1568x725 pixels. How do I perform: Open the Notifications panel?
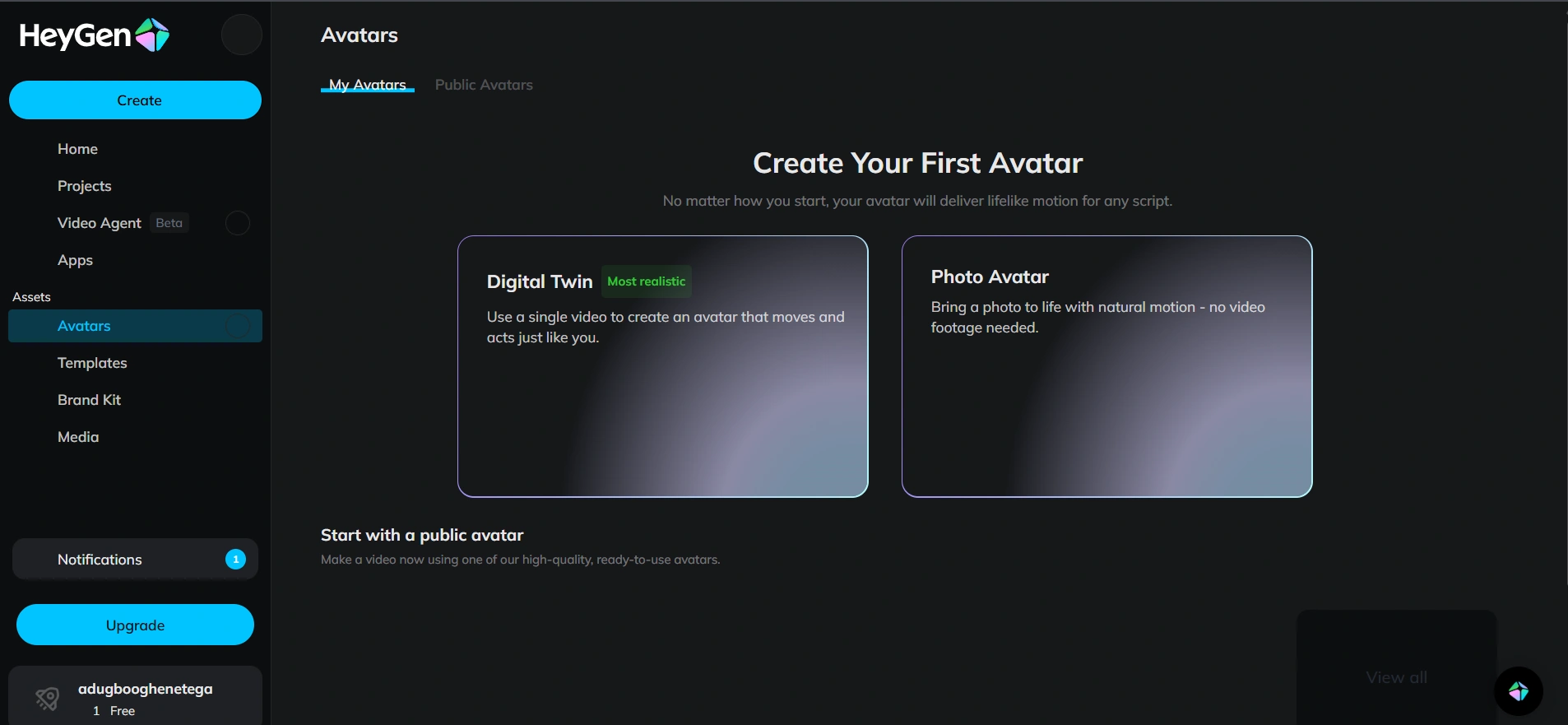pos(135,560)
